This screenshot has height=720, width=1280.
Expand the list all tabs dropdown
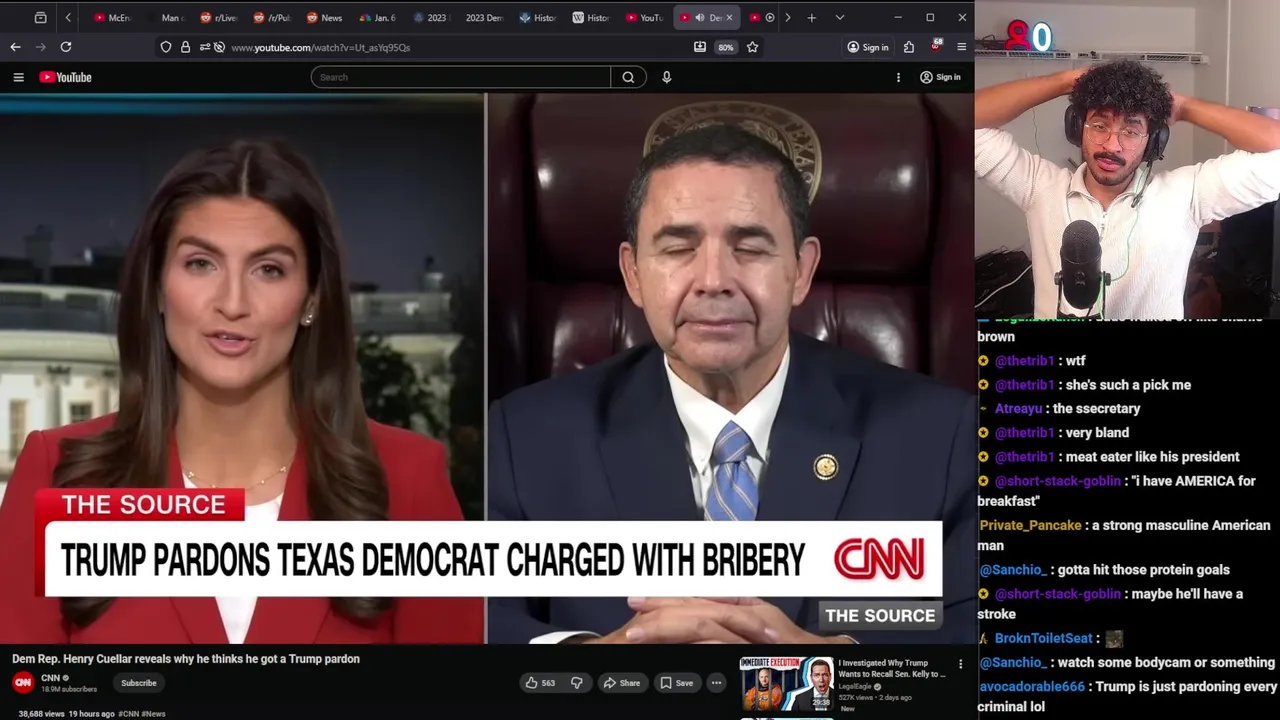pyautogui.click(x=839, y=17)
